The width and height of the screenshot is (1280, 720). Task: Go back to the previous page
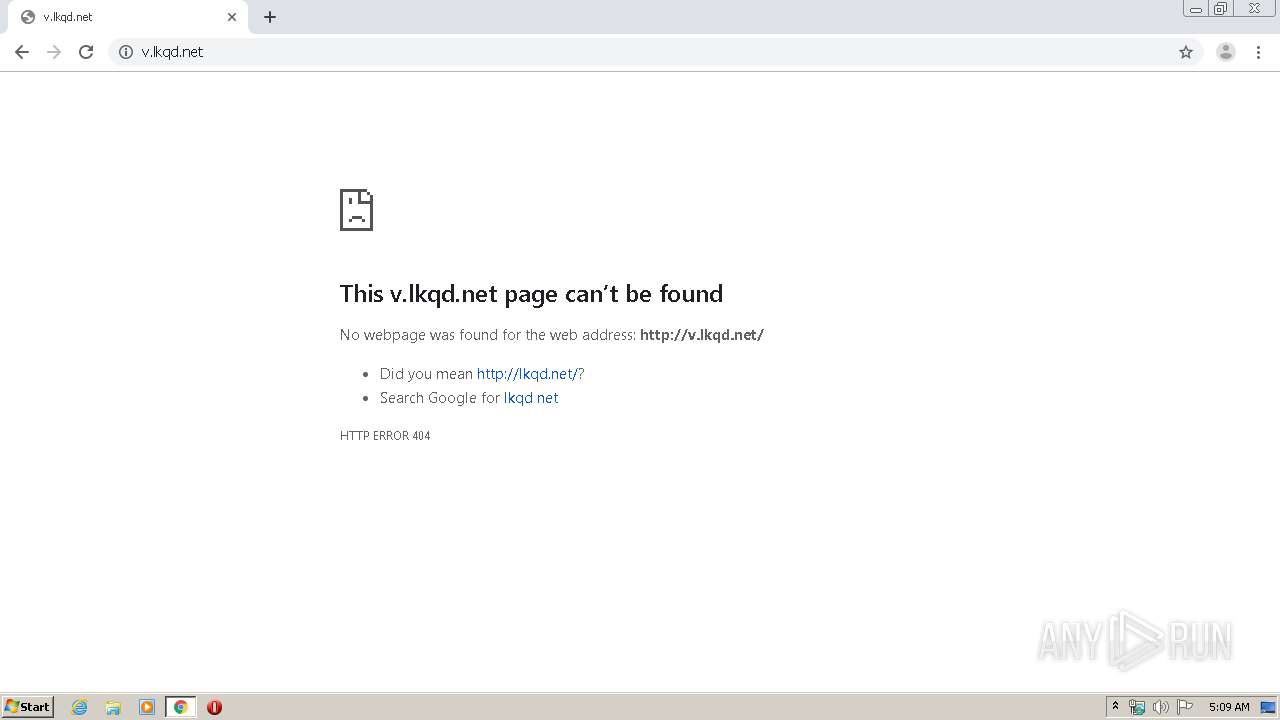click(x=22, y=52)
